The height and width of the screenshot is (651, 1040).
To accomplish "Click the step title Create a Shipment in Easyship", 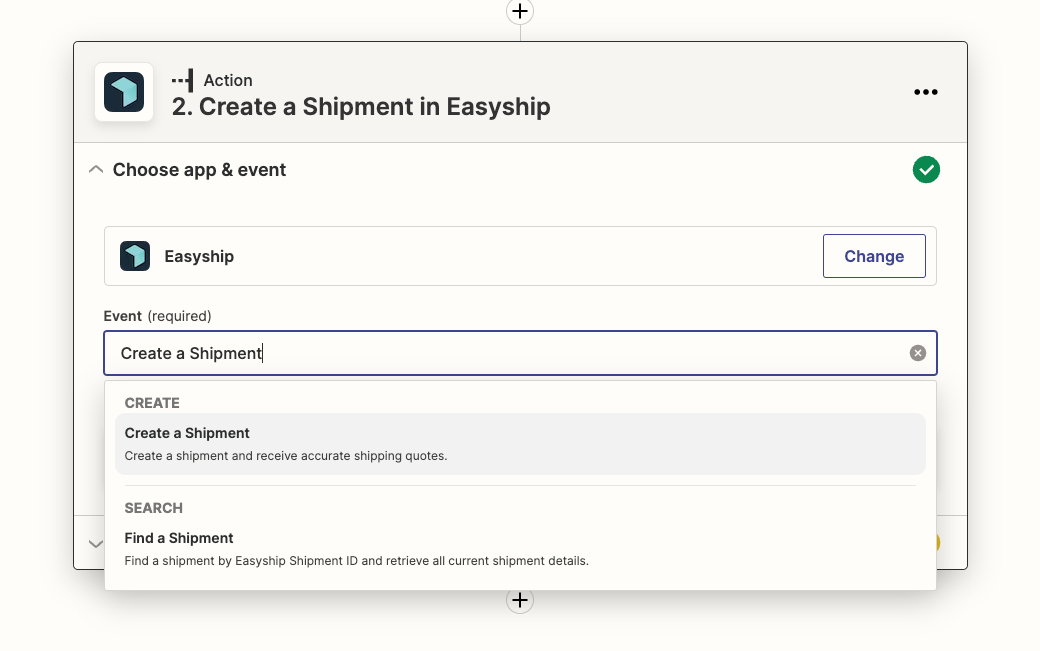I will pos(361,107).
